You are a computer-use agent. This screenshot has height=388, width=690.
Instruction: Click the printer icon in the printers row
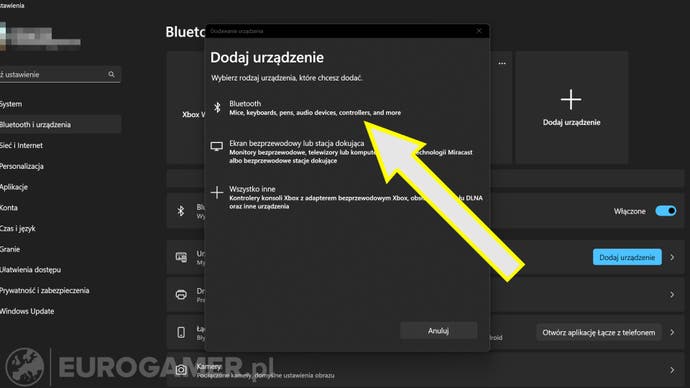coord(181,294)
